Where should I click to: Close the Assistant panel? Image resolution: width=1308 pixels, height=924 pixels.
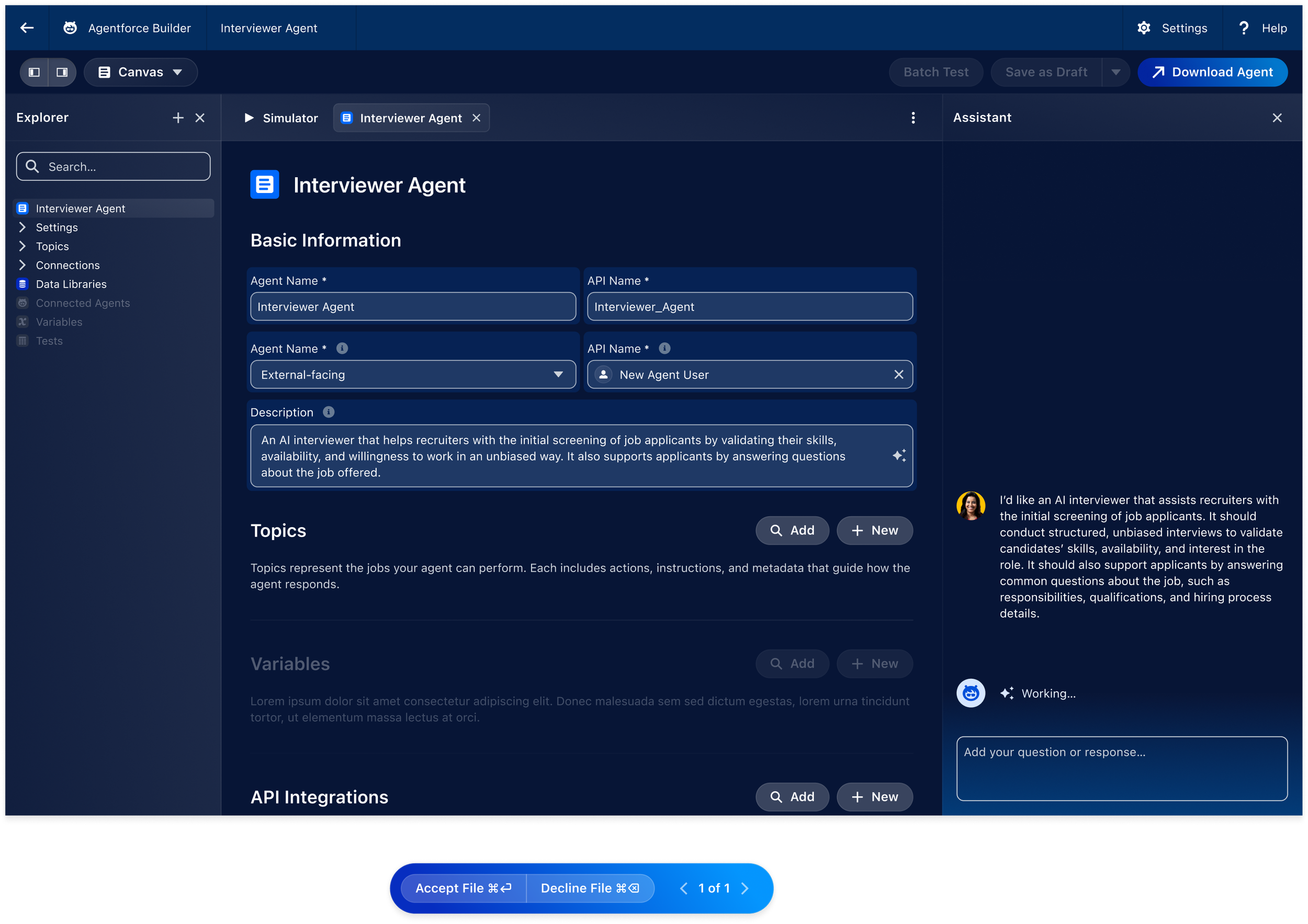tap(1277, 118)
